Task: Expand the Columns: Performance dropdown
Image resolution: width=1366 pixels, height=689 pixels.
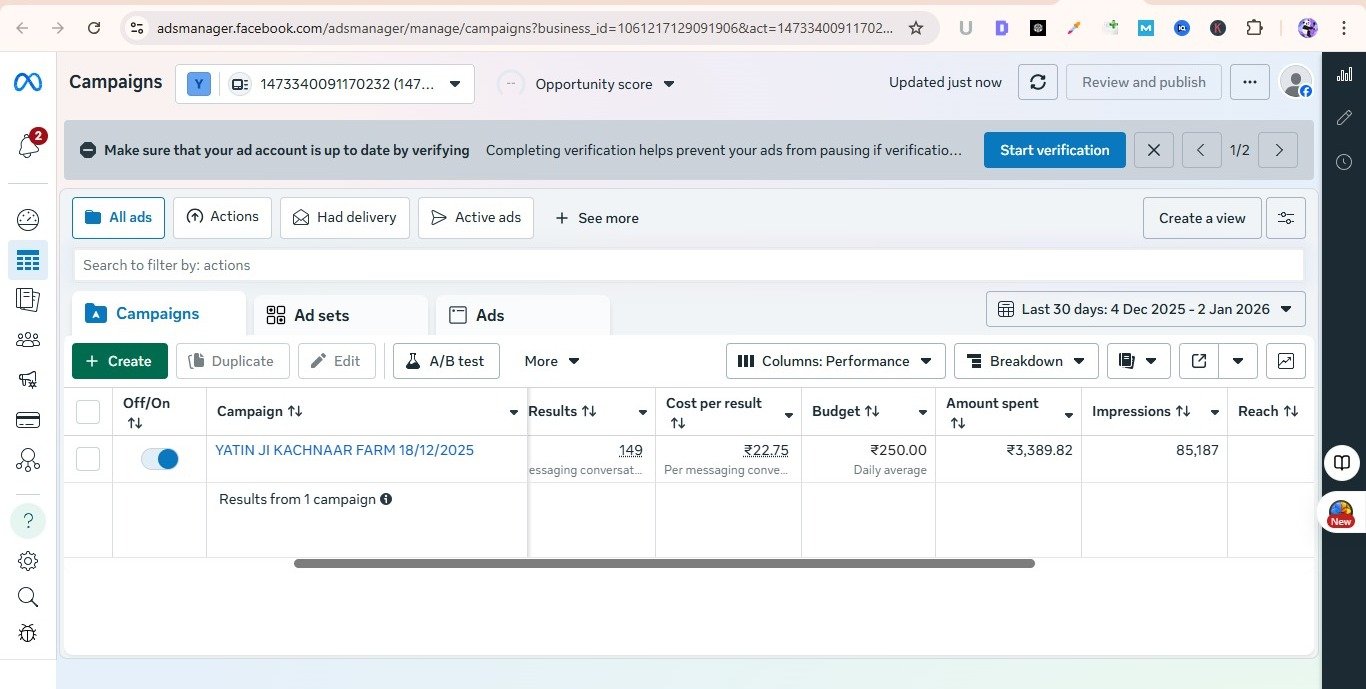Action: 835,361
